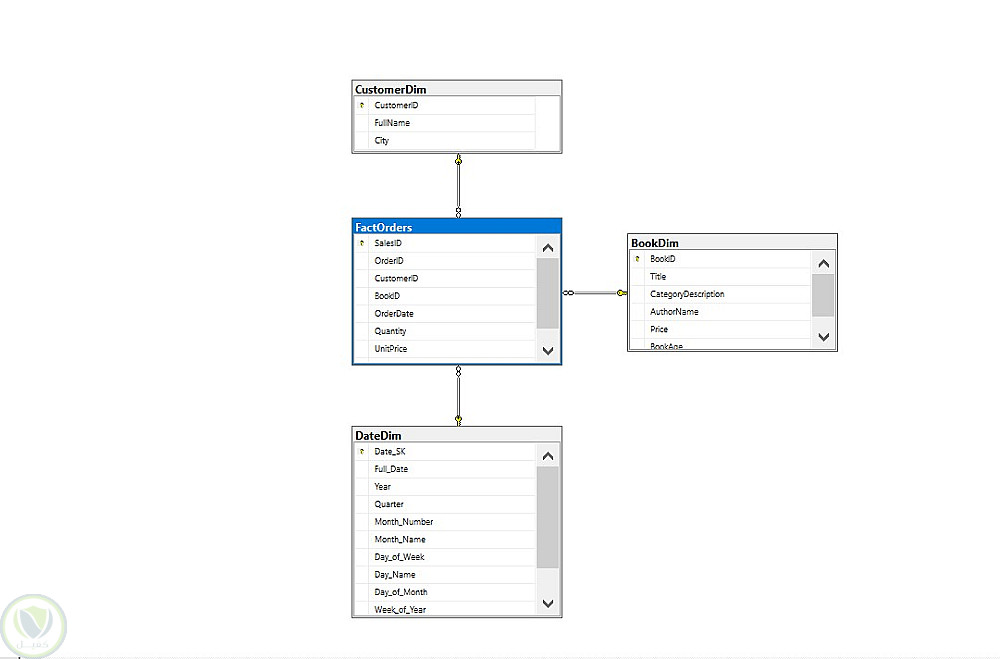
Task: Select Quantity column in FactOrders
Action: (445, 331)
